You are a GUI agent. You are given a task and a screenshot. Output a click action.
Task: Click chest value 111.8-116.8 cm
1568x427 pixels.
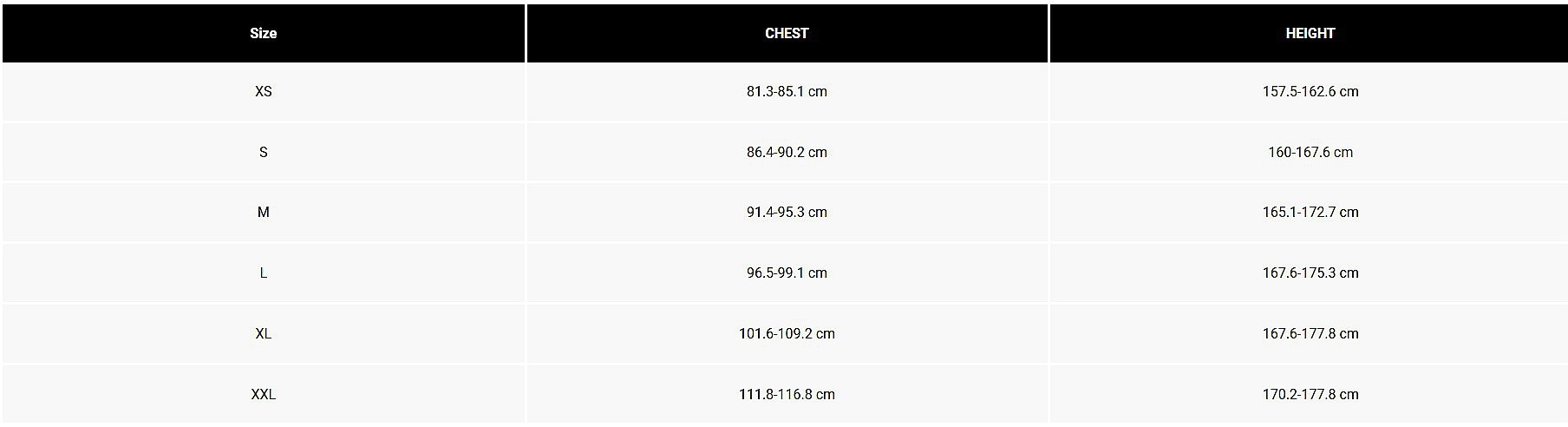point(787,394)
